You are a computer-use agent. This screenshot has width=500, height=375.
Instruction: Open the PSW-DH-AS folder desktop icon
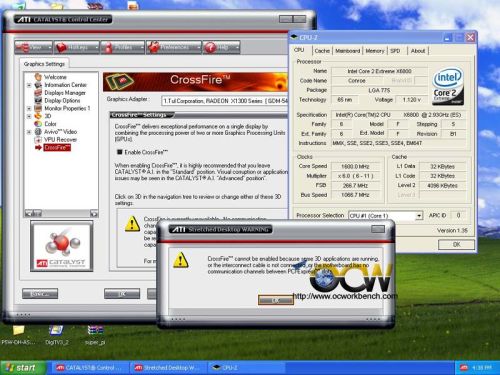pos(18,335)
